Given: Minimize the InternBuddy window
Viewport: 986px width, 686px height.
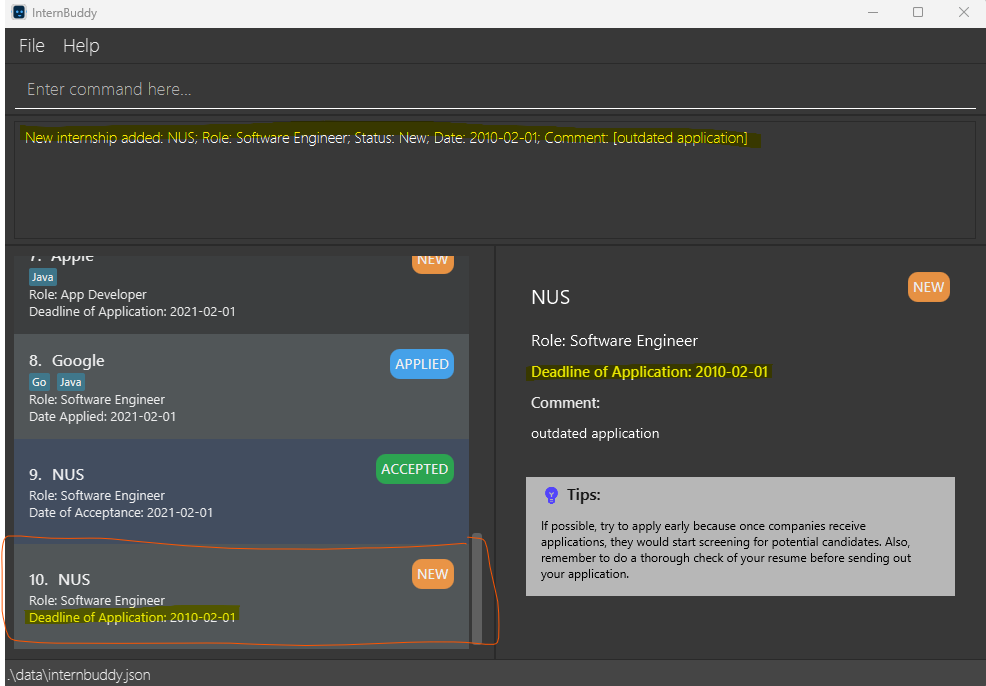Looking at the screenshot, I should (873, 13).
